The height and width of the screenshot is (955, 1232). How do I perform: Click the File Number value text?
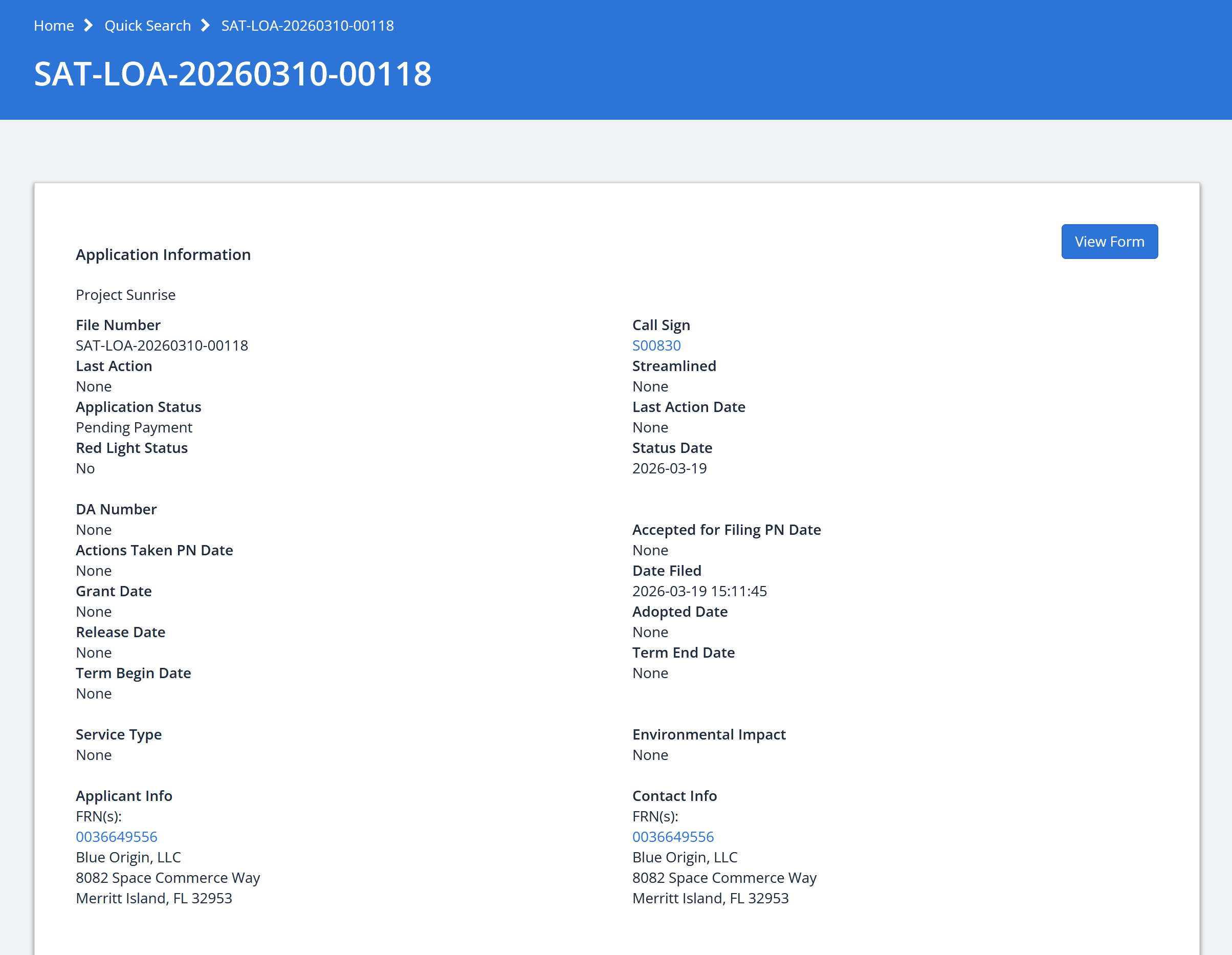pyautogui.click(x=161, y=345)
